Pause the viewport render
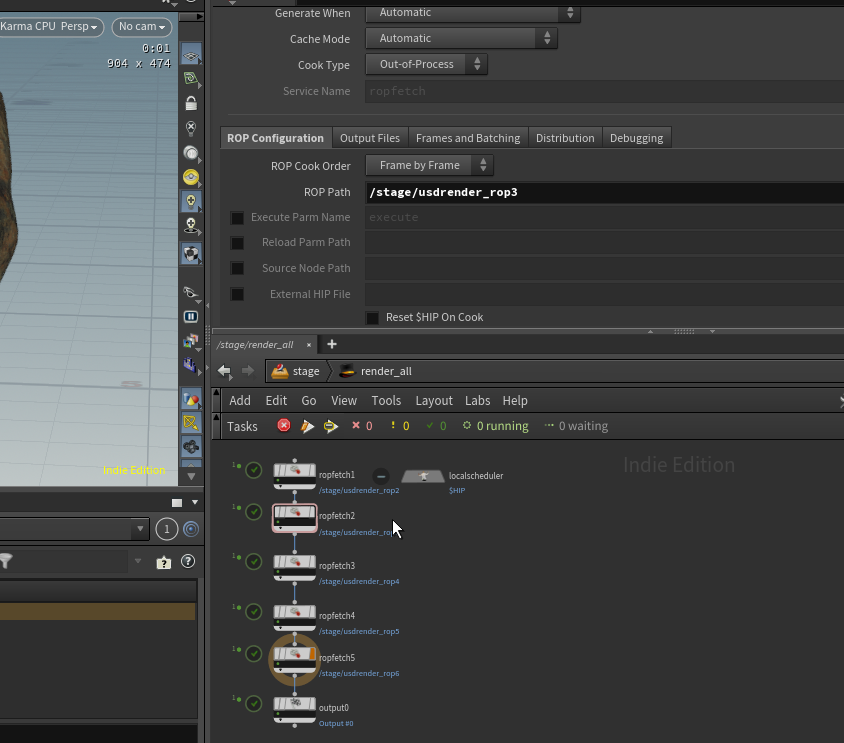This screenshot has height=743, width=844. click(x=191, y=317)
